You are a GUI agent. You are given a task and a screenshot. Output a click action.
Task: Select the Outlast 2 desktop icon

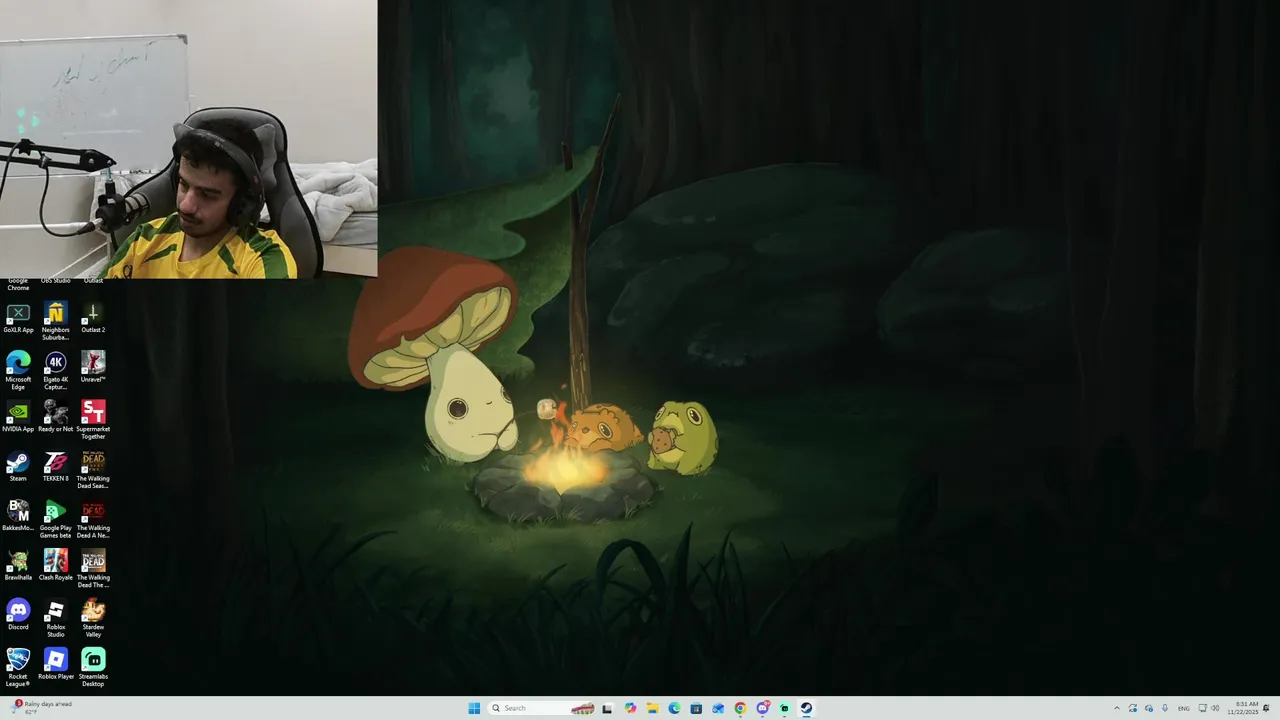pyautogui.click(x=93, y=319)
